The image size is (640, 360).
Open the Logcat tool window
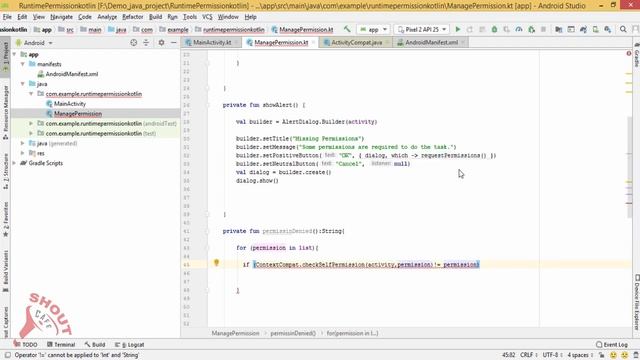point(129,344)
